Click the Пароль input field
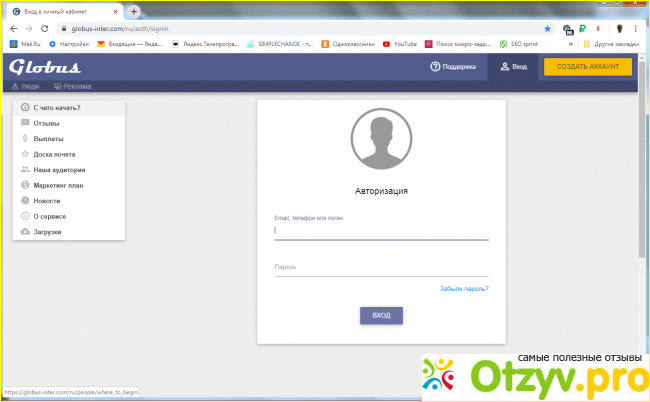This screenshot has height=402, width=650. (381, 267)
